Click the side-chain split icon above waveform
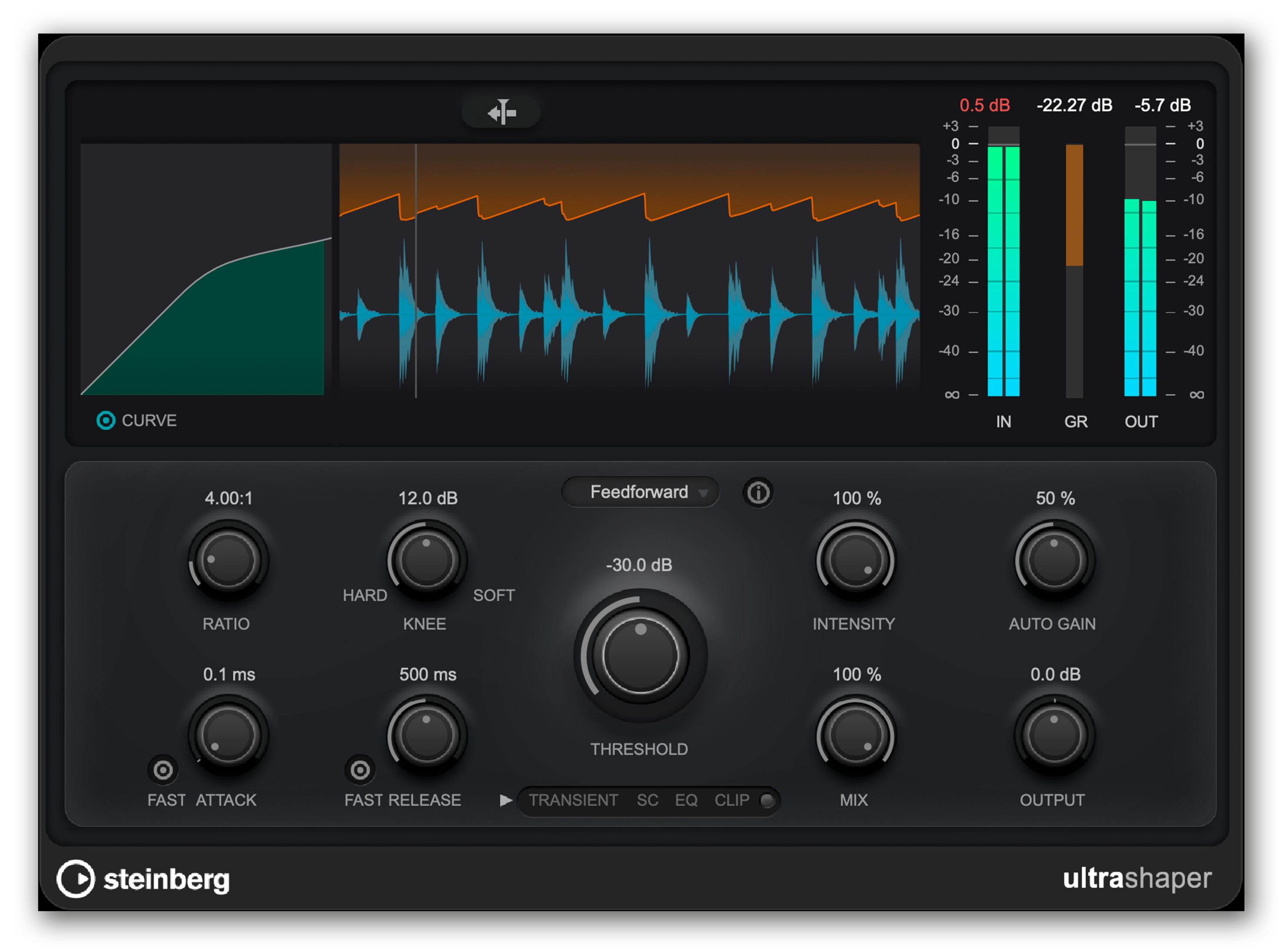Image resolution: width=1286 pixels, height=952 pixels. point(501,112)
